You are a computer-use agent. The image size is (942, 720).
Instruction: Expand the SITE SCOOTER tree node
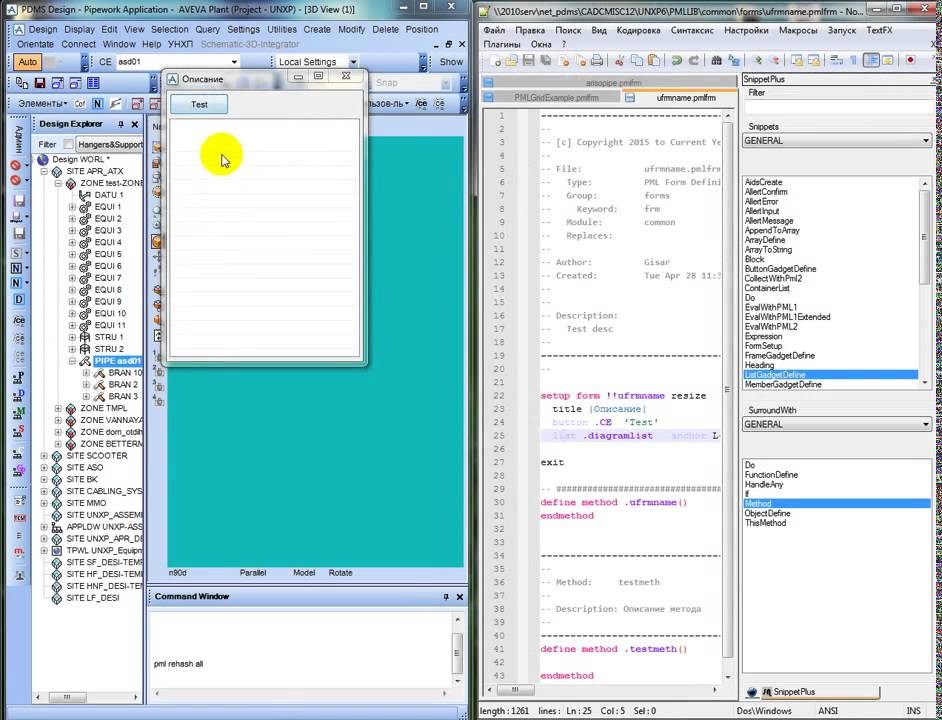click(x=44, y=456)
